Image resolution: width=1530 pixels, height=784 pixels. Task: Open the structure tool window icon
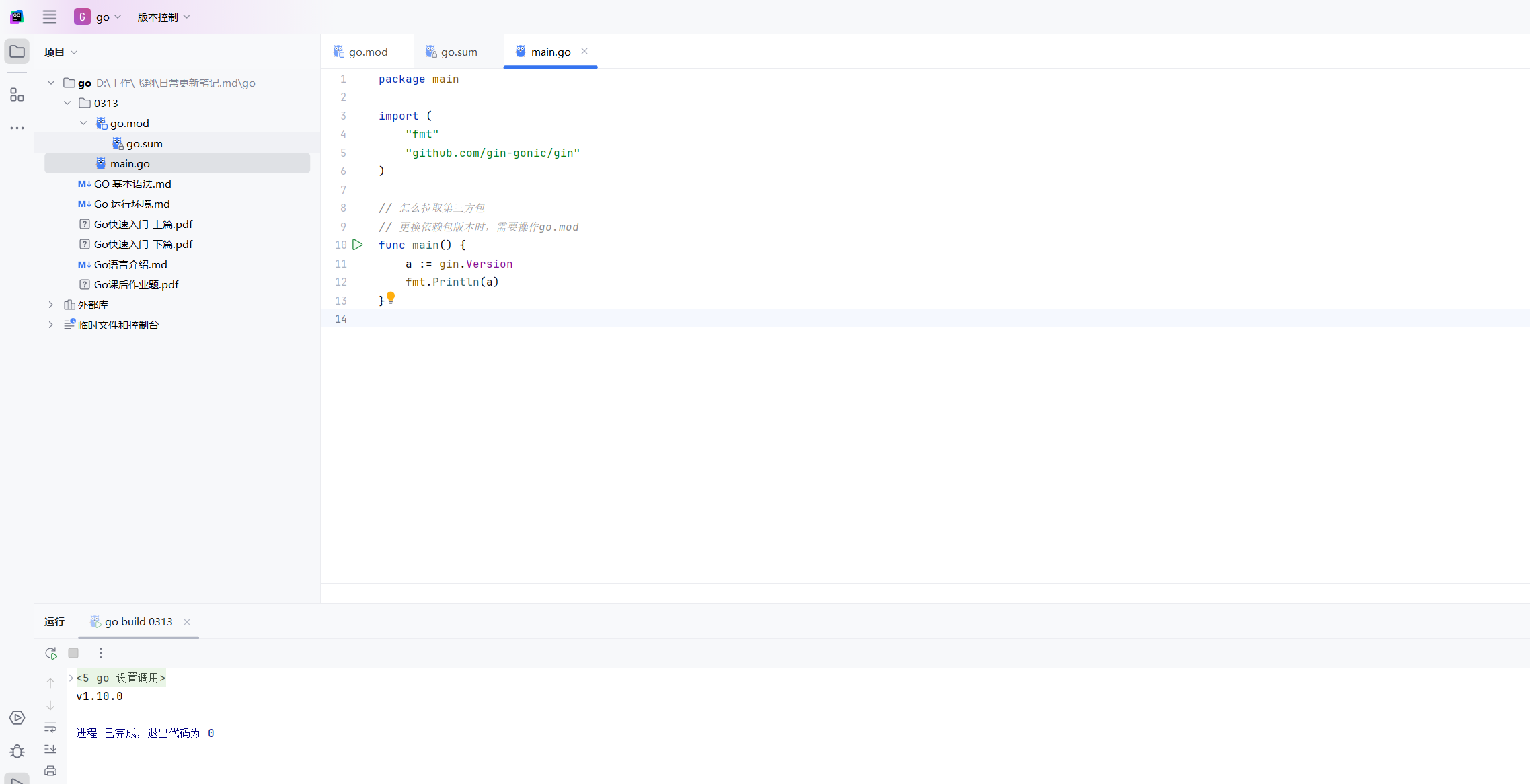(x=17, y=95)
